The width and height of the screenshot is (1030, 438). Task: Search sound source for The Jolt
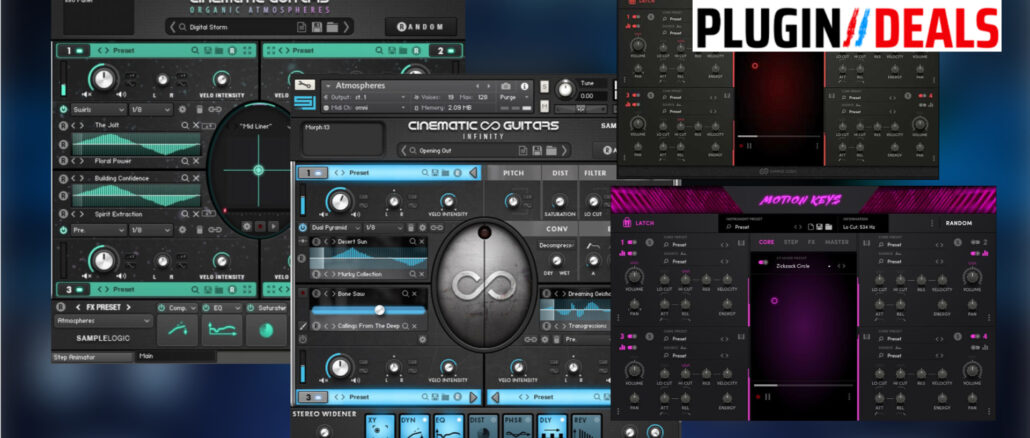click(x=185, y=125)
